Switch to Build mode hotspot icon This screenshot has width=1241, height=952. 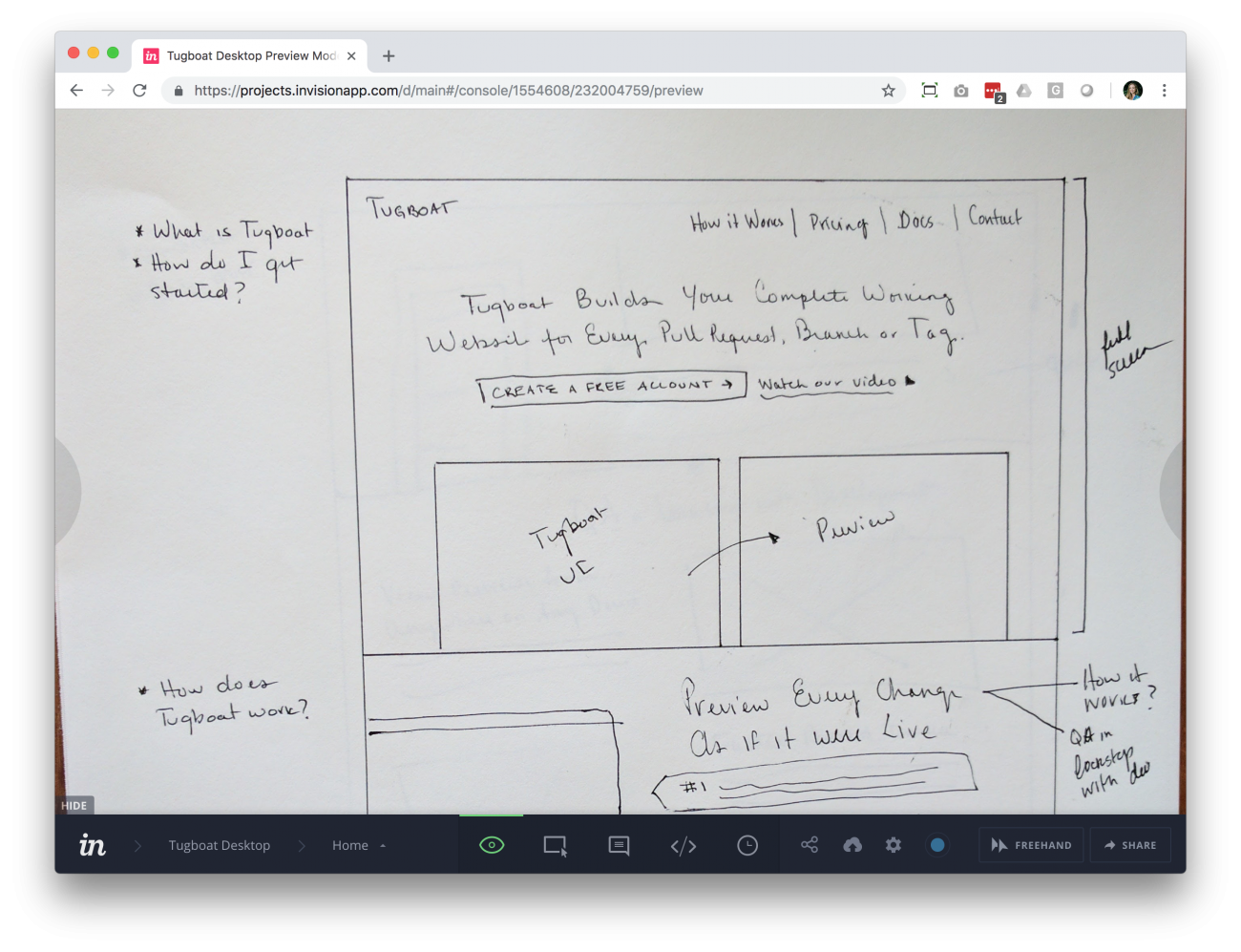pyautogui.click(x=556, y=846)
